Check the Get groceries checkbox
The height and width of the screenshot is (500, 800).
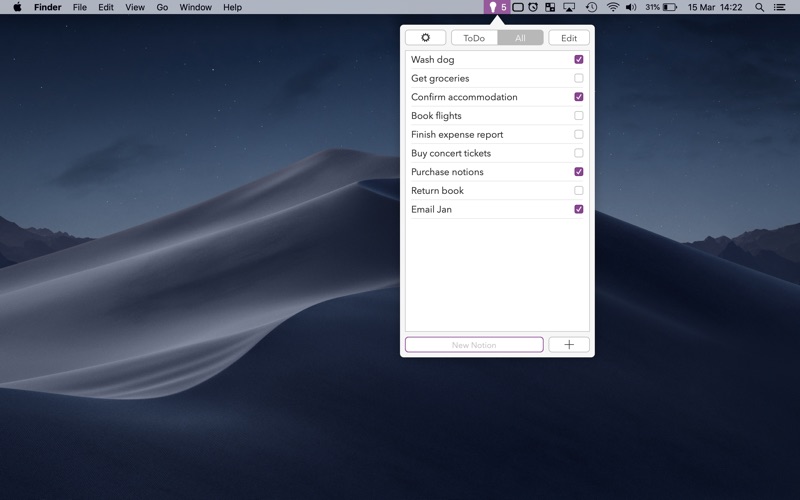(579, 78)
